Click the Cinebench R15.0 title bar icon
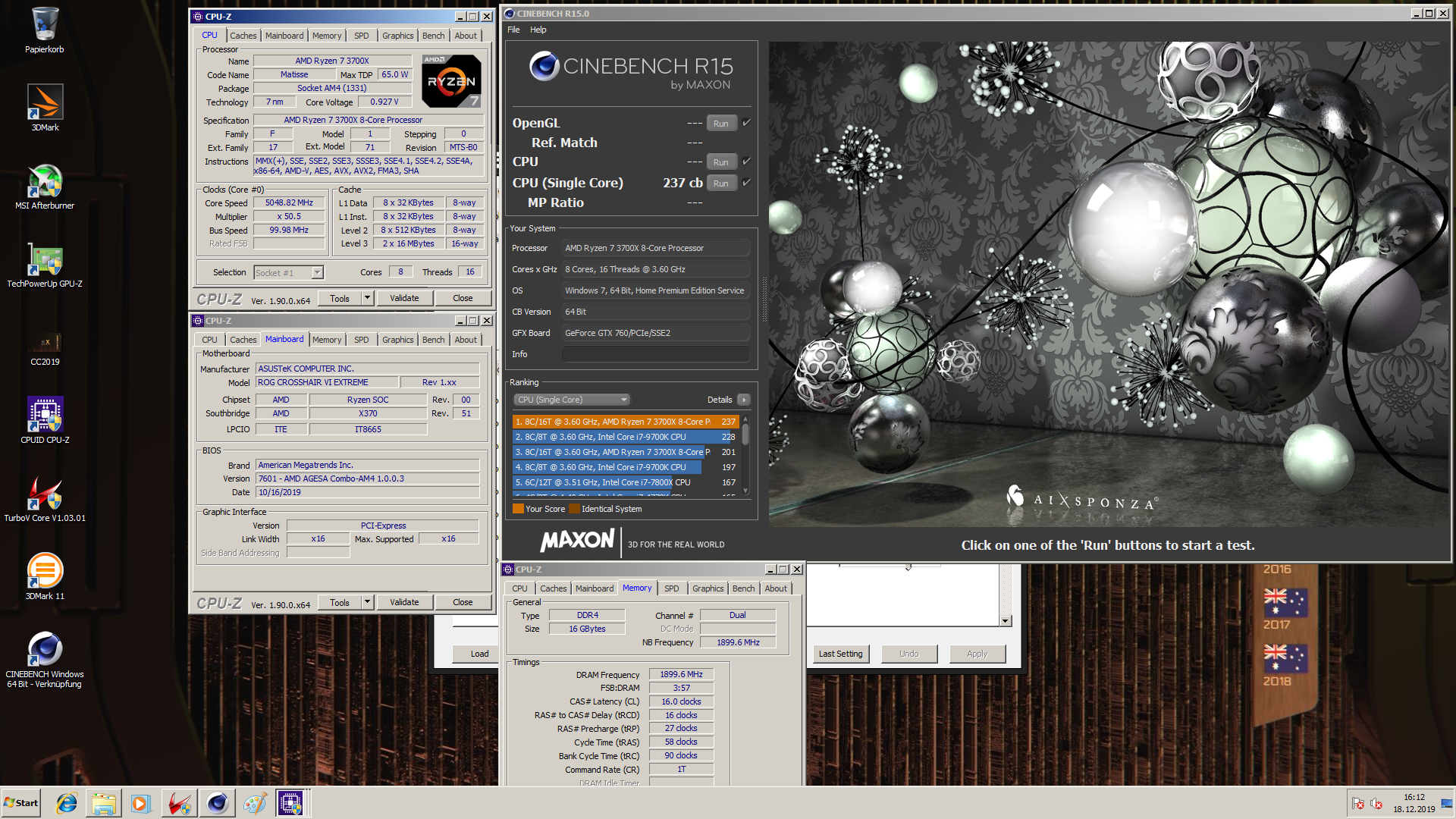Screen dimensions: 1456x819 click(510, 14)
